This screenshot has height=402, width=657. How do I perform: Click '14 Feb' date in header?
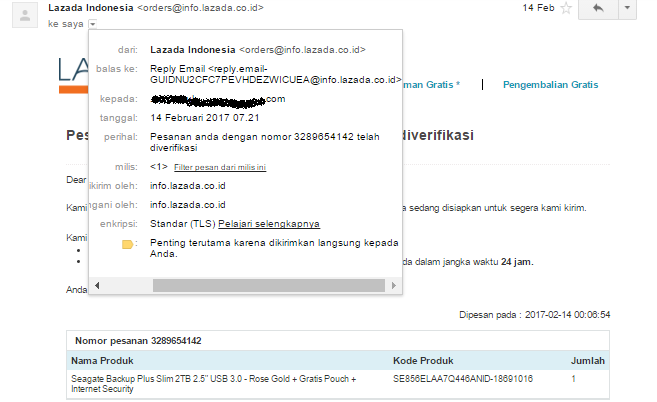(538, 8)
